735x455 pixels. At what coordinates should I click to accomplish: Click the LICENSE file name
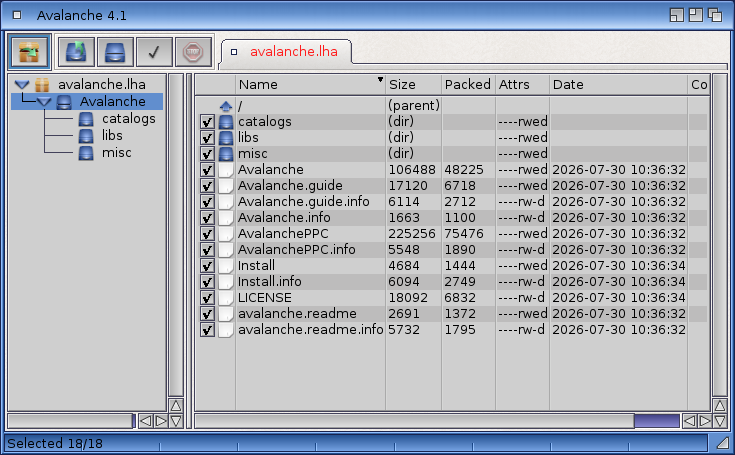pos(264,298)
